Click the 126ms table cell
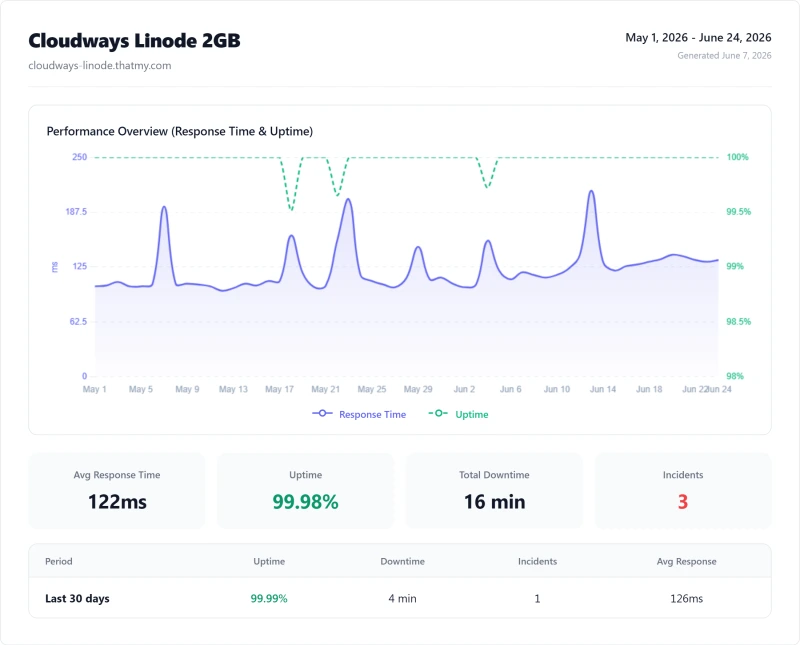The height and width of the screenshot is (645, 800). click(x=686, y=599)
